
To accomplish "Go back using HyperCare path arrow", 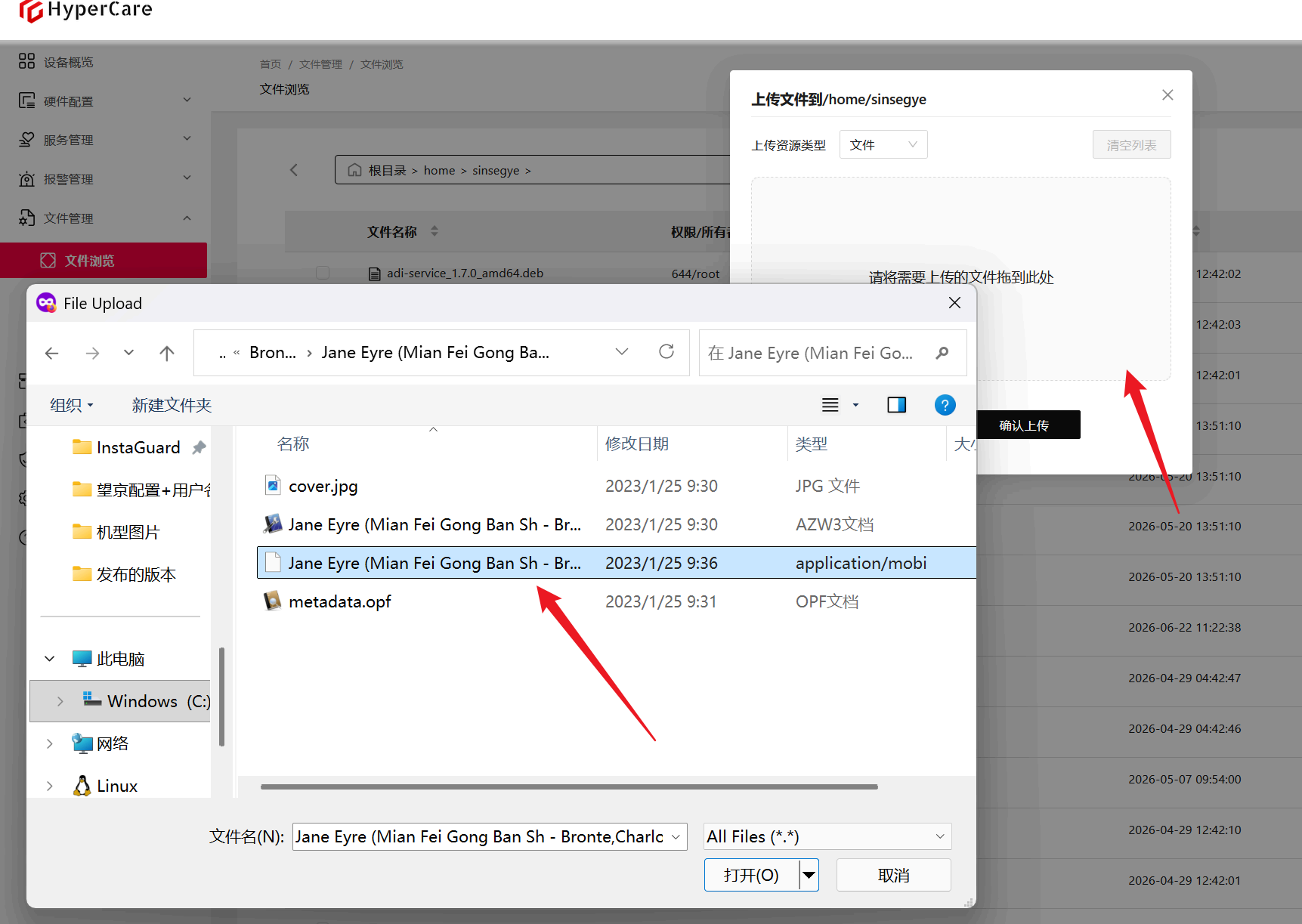I will pyautogui.click(x=294, y=170).
